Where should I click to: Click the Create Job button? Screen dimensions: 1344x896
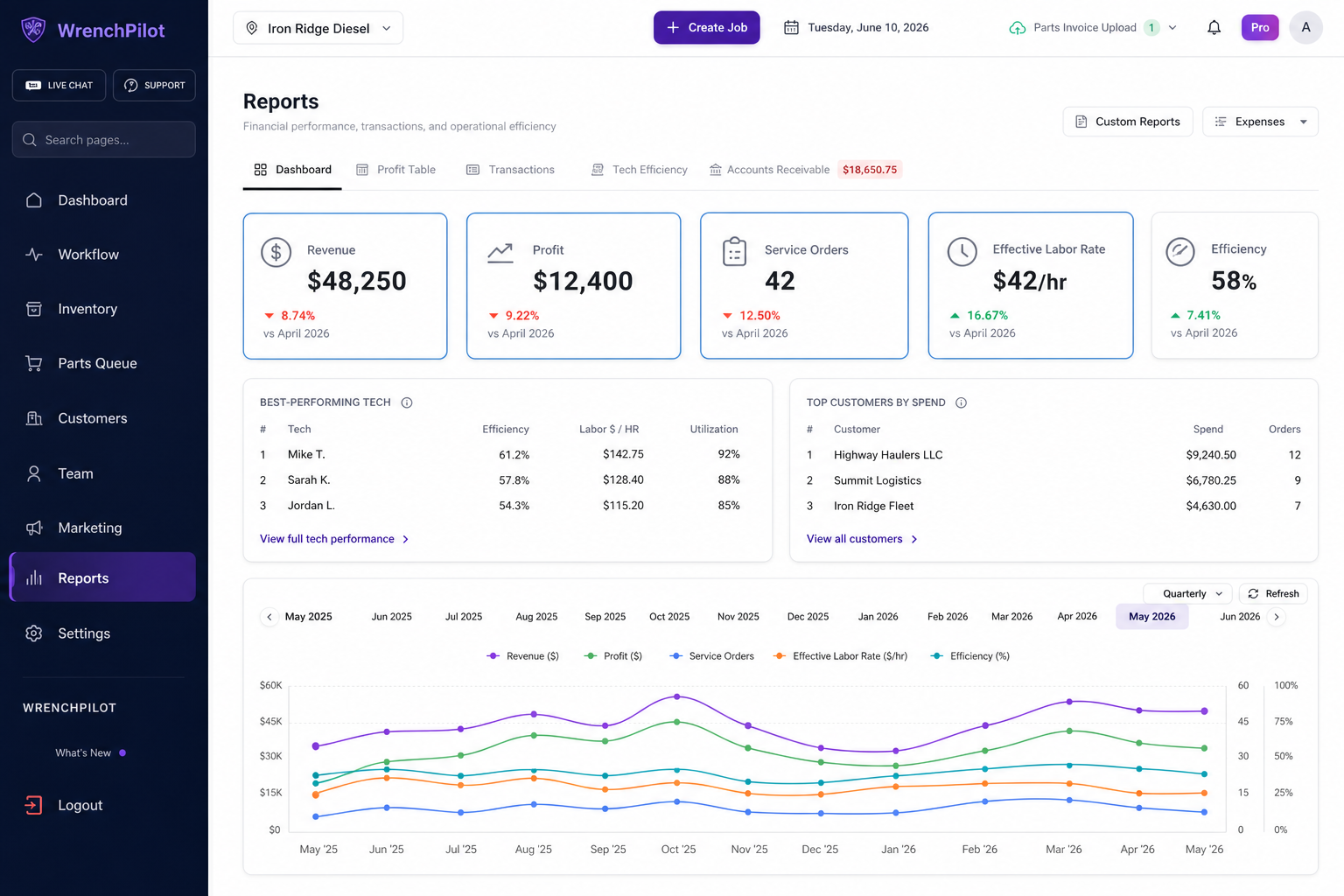707,28
